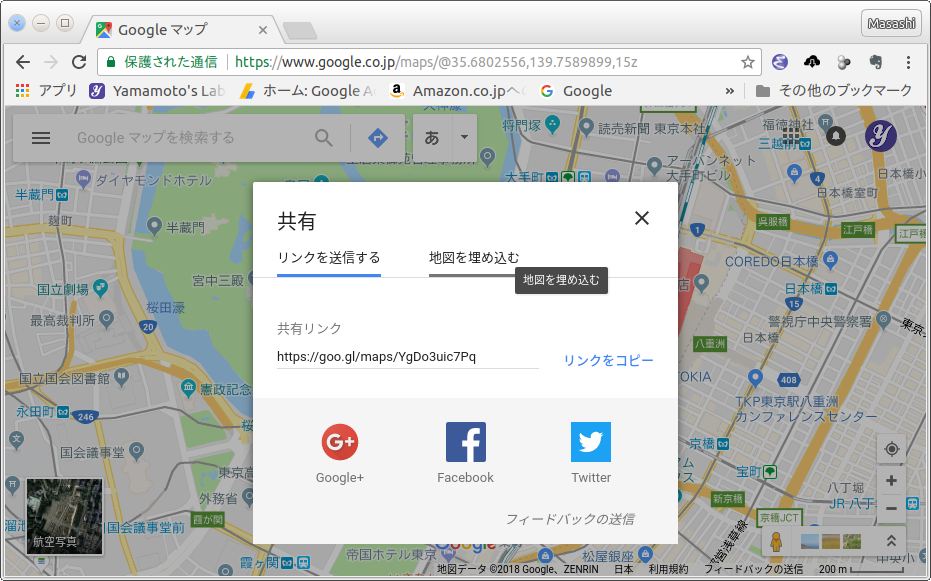Click the リンクをコピー link
This screenshot has height=581, width=931.
(608, 360)
